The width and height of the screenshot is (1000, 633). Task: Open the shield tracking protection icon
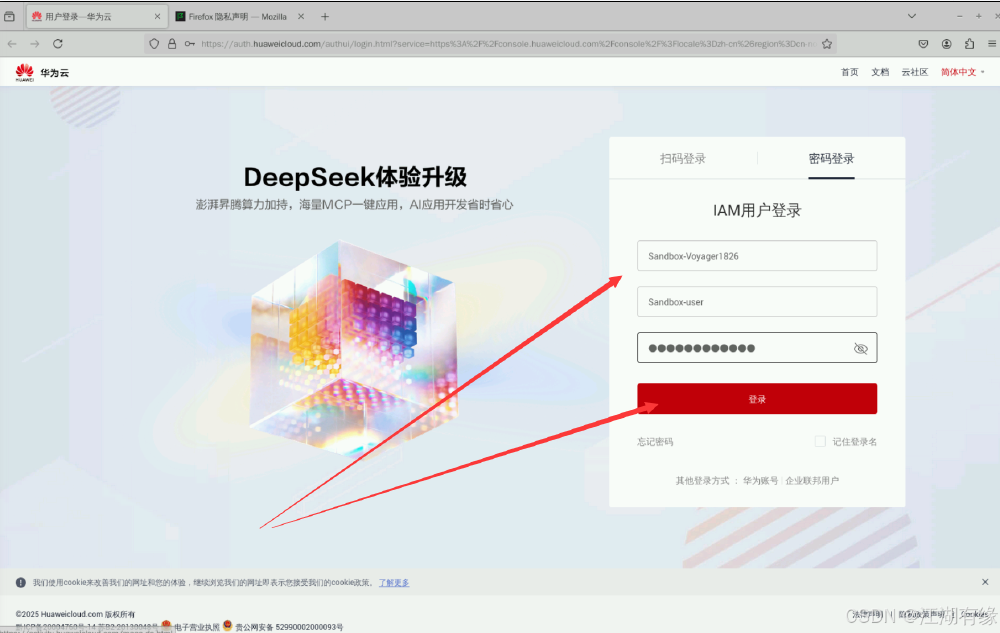(x=154, y=43)
